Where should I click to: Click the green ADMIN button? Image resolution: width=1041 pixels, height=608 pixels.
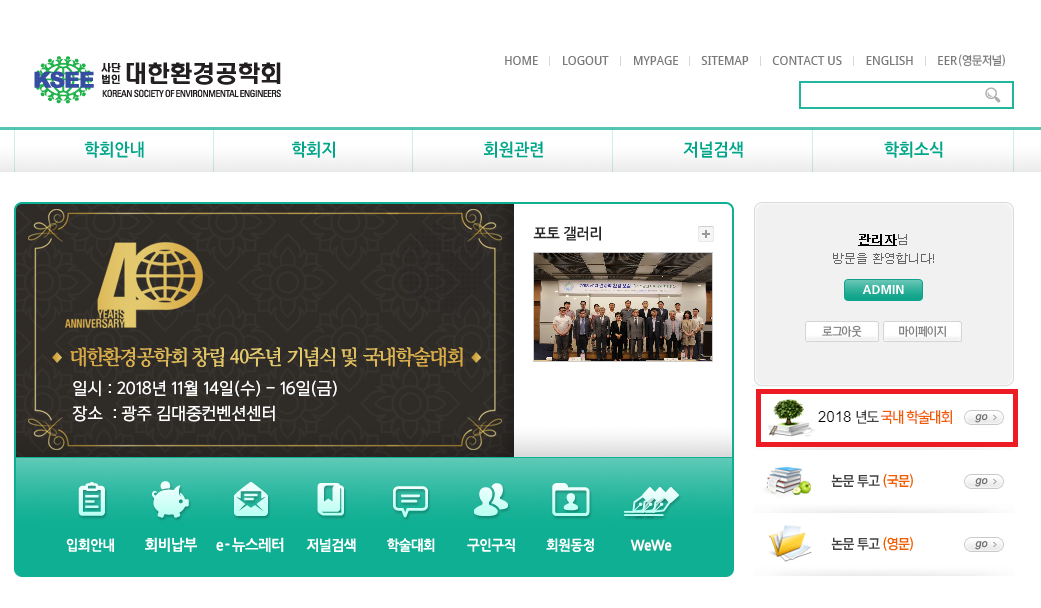point(883,290)
